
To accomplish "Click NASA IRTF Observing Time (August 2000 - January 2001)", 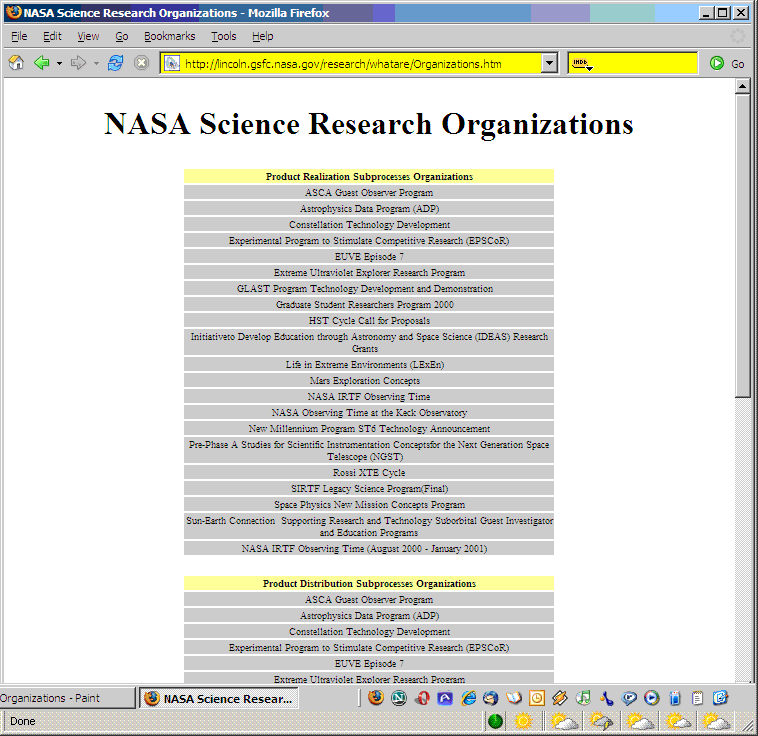I will tap(369, 549).
